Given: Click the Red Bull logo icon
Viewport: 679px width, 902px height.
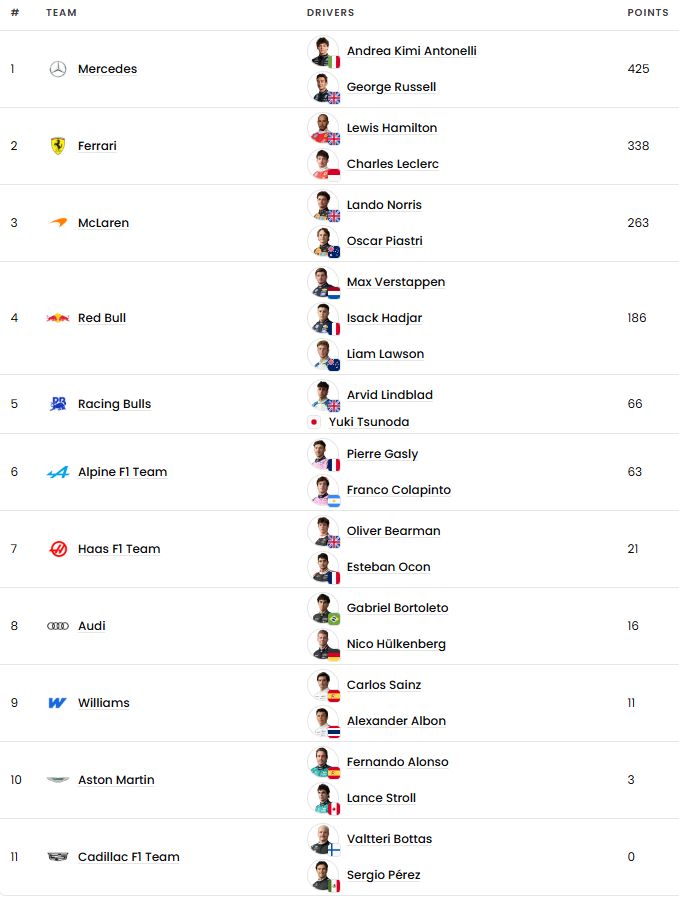Looking at the screenshot, I should [x=58, y=318].
